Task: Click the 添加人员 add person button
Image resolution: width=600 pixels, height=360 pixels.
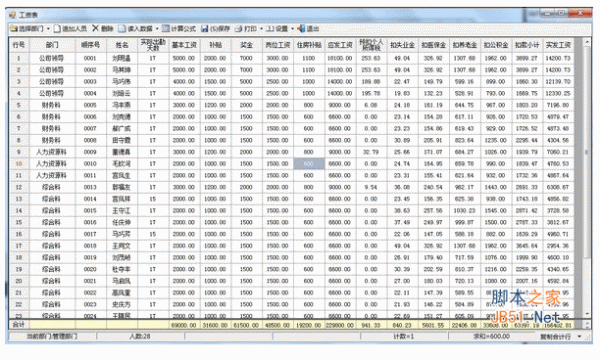Action: pyautogui.click(x=70, y=29)
